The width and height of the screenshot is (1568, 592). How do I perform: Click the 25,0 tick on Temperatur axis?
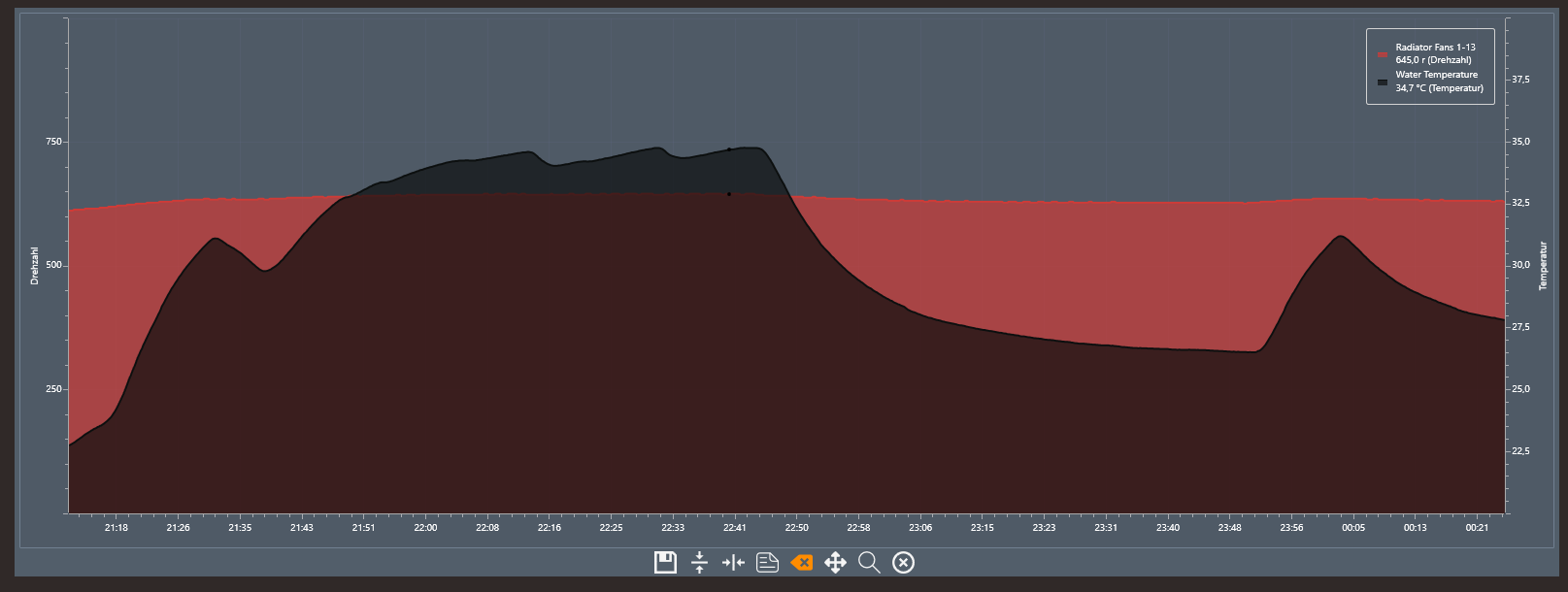click(x=1520, y=389)
